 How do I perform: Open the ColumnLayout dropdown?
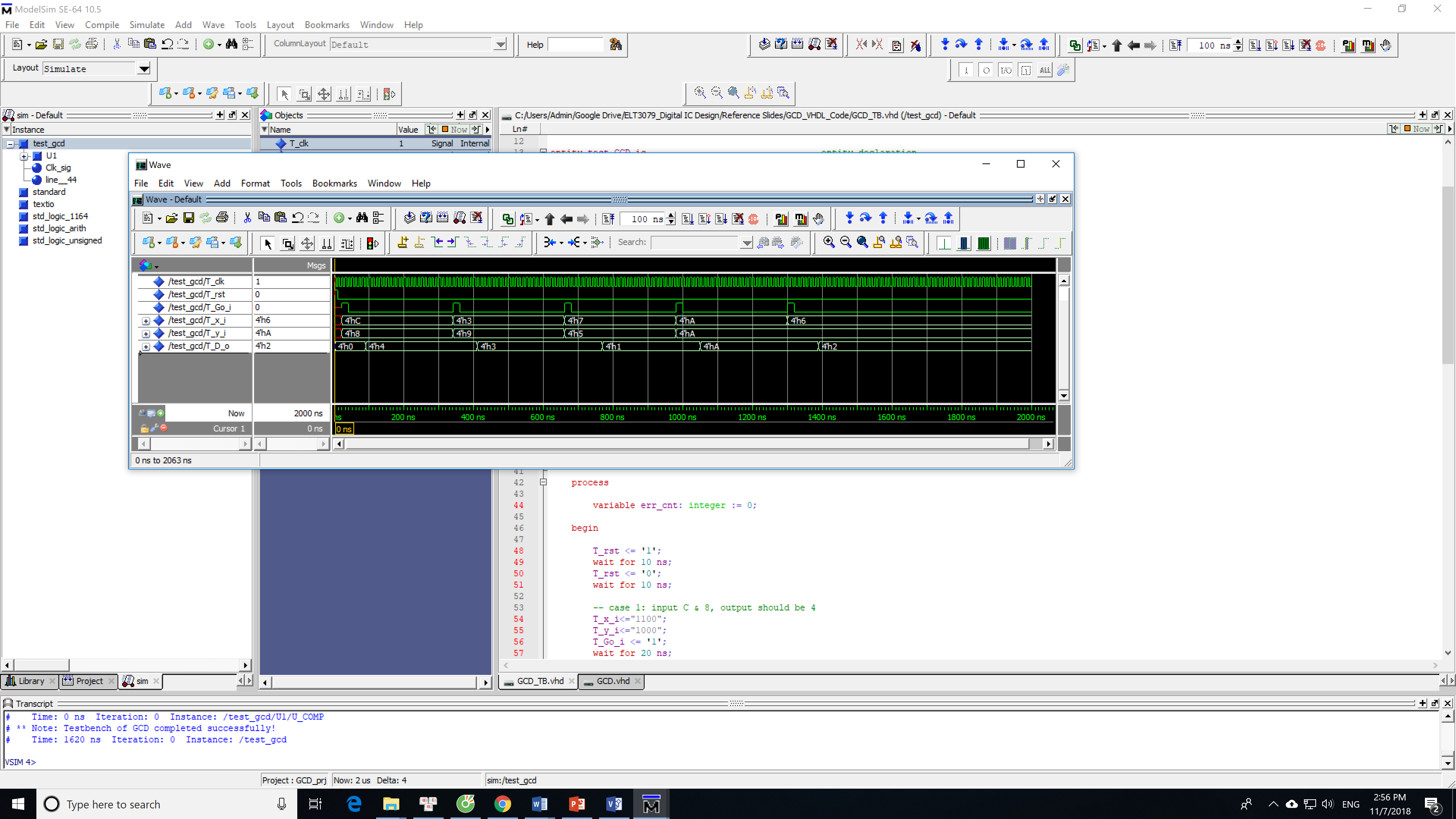tap(500, 45)
